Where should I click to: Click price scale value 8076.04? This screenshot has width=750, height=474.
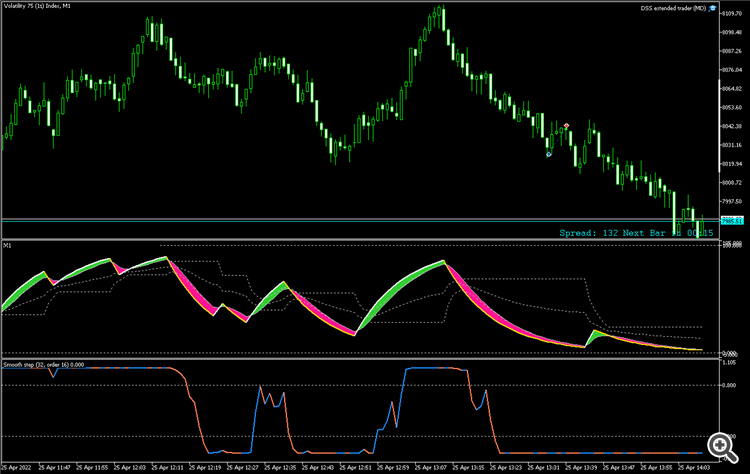tap(732, 70)
